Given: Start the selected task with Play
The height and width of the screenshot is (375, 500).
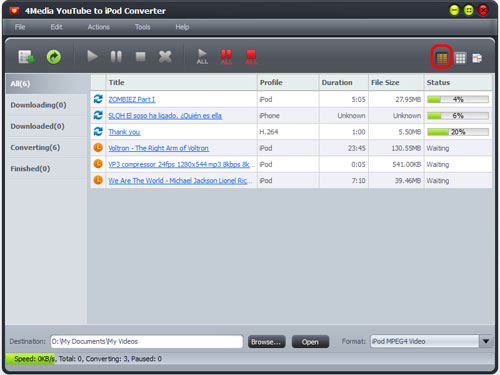Looking at the screenshot, I should coord(92,56).
